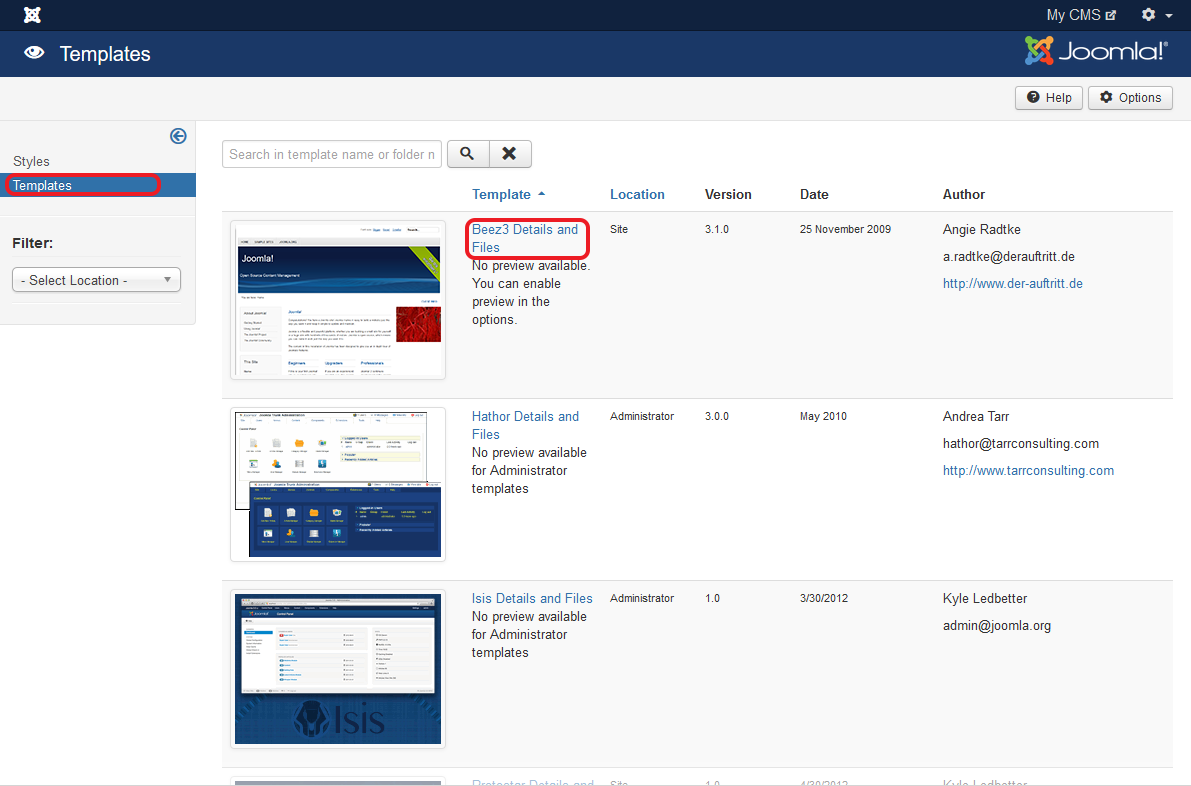Image resolution: width=1191 pixels, height=786 pixels.
Task: Click email admin@joomla.org
Action: pyautogui.click(x=997, y=626)
